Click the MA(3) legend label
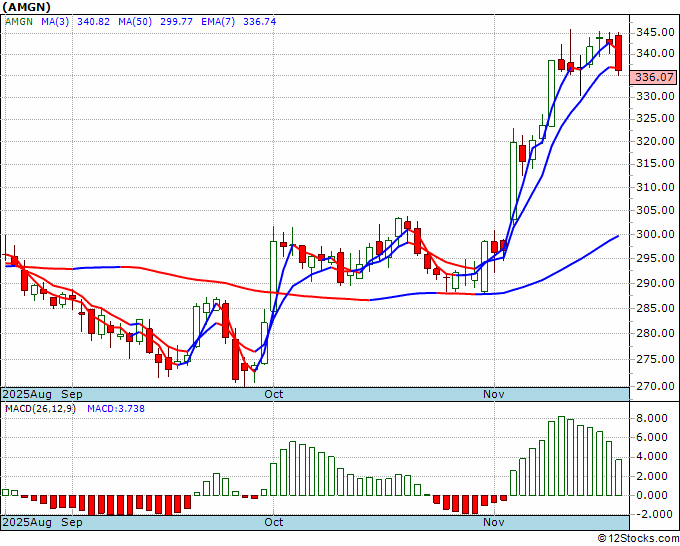Viewport: 680px width, 546px height. tap(55, 21)
